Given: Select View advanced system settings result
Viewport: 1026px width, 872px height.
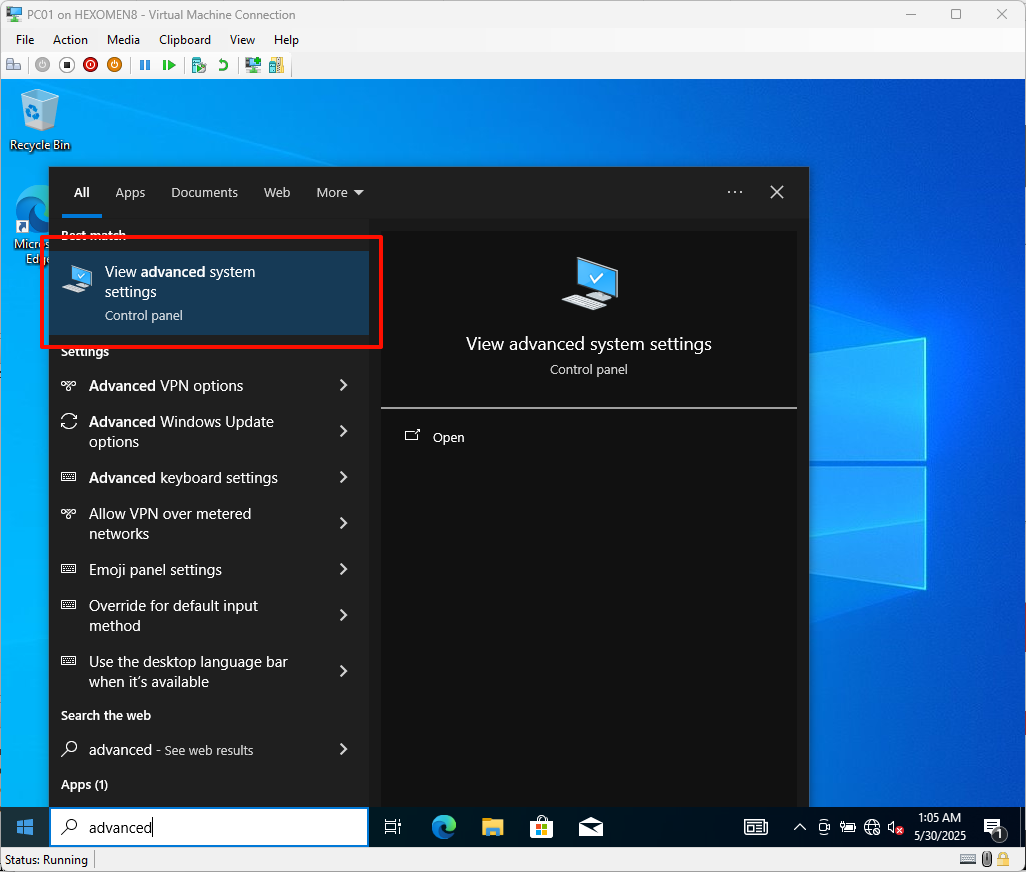Looking at the screenshot, I should click(x=209, y=292).
